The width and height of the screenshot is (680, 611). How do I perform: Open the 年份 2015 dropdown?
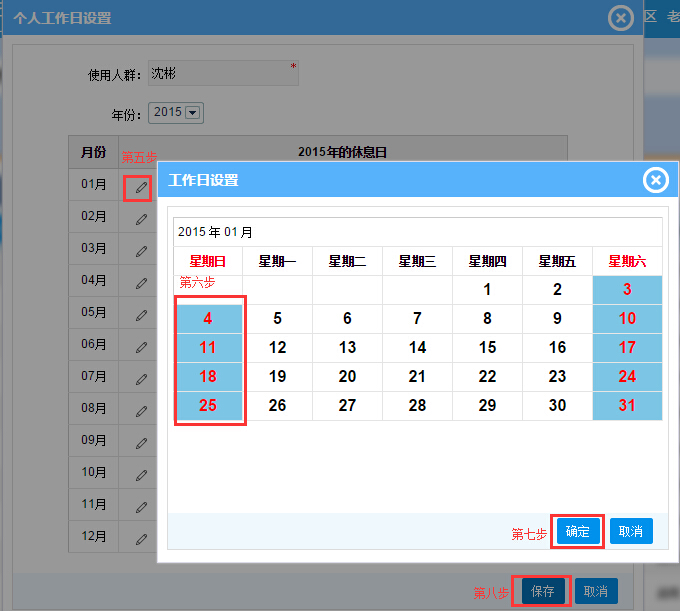tap(176, 113)
